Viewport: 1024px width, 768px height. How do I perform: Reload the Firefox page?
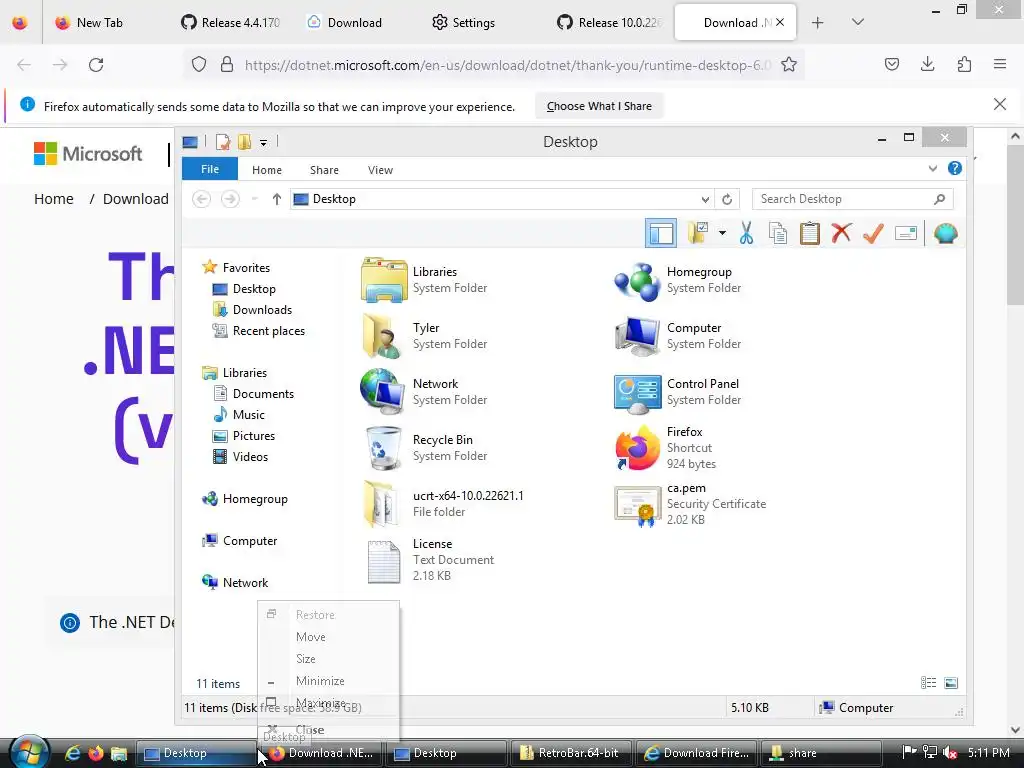pos(96,65)
